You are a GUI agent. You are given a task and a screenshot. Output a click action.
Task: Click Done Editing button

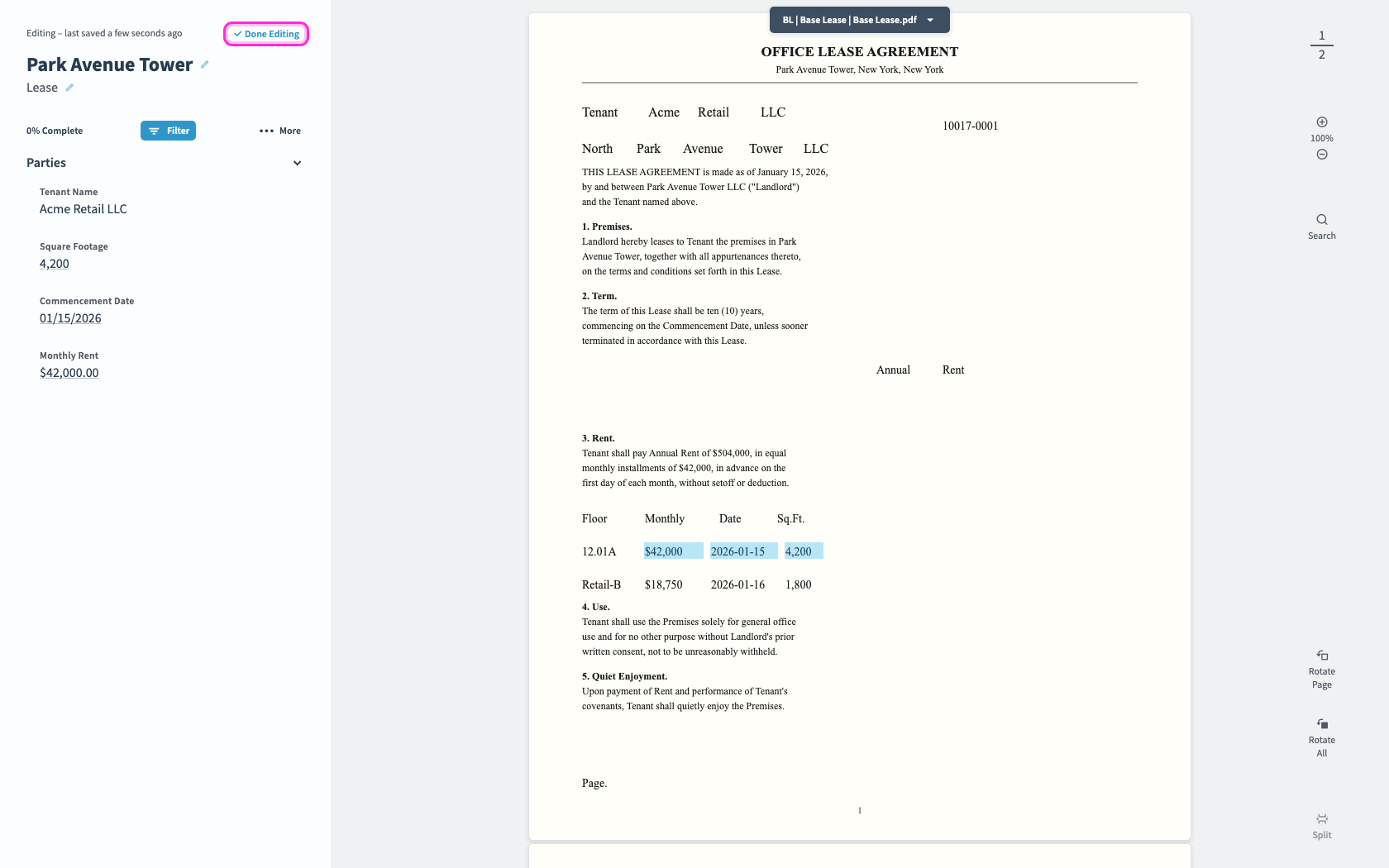click(266, 34)
